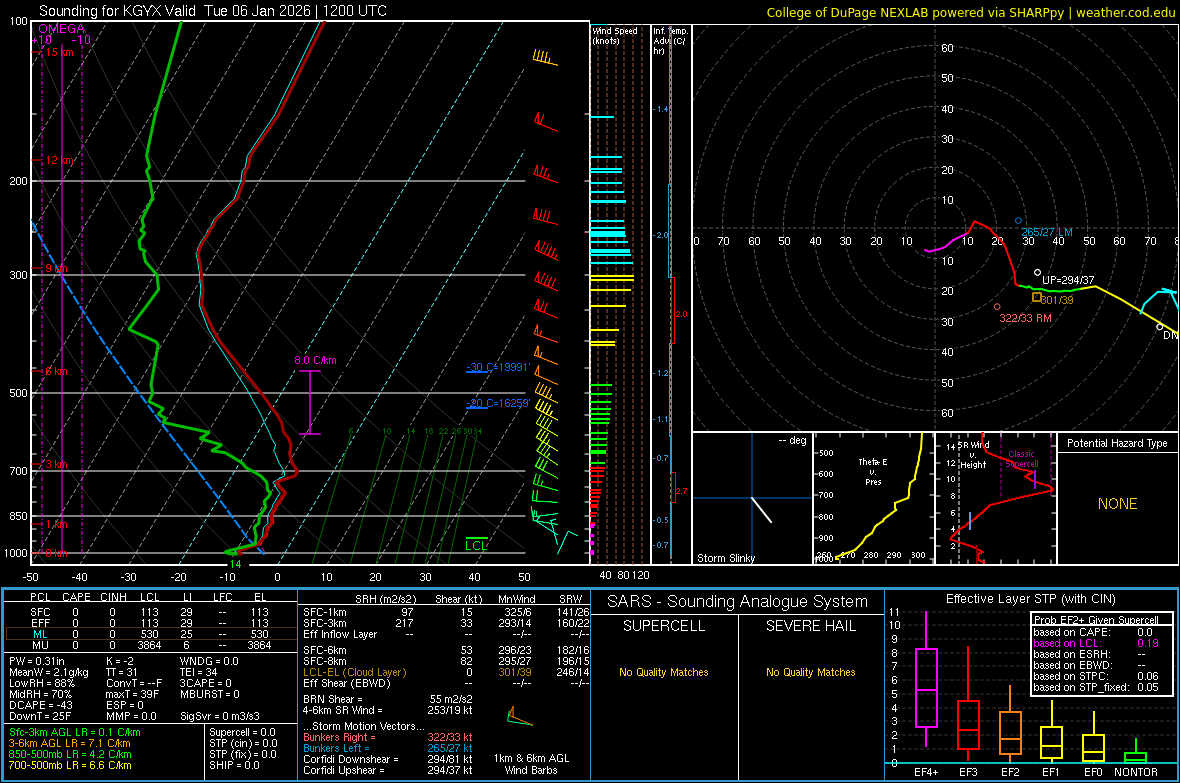This screenshot has width=1180, height=783.
Task: Click the 'EF2' axis label
Action: (1010, 772)
